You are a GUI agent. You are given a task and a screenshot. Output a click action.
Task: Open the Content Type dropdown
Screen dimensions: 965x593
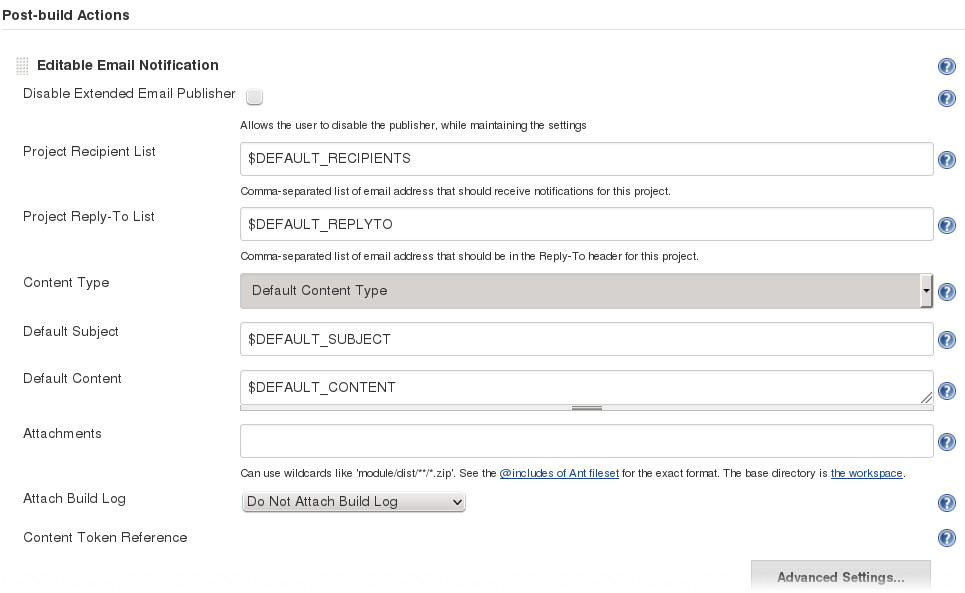pyautogui.click(x=586, y=291)
